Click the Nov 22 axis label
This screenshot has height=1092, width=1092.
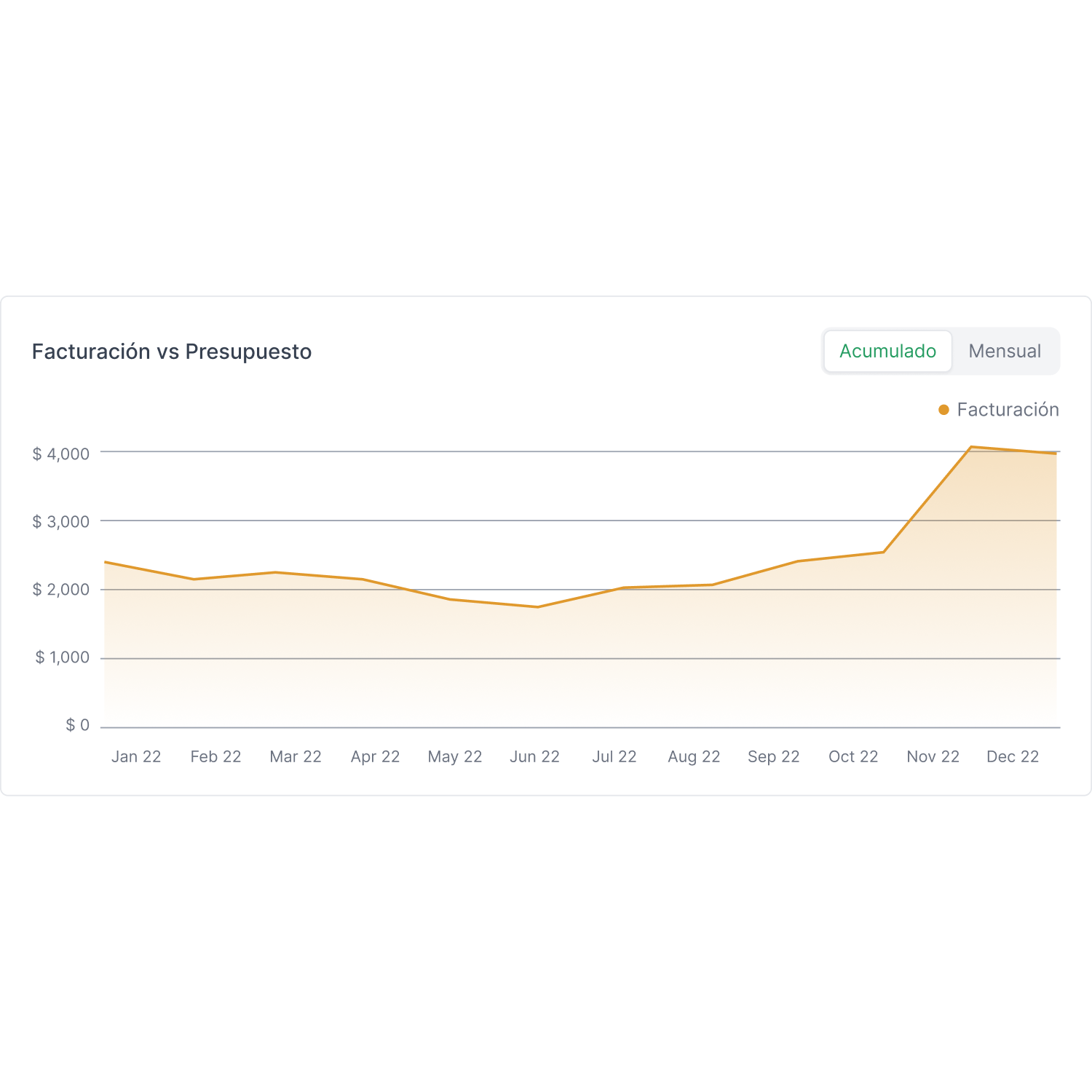pos(933,756)
